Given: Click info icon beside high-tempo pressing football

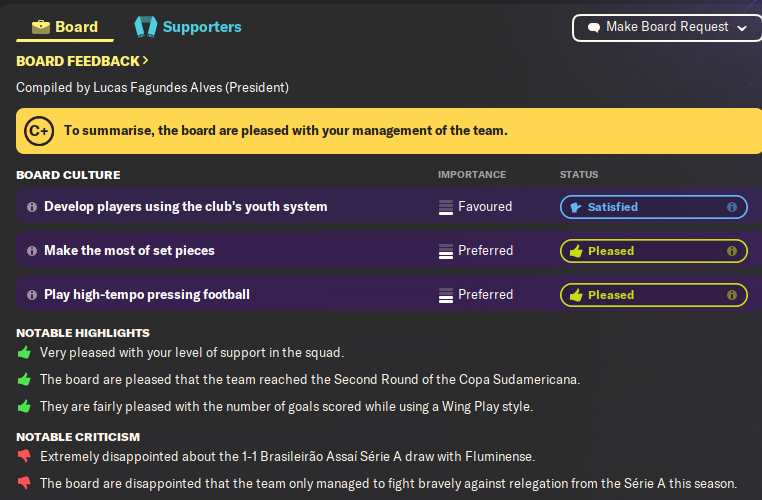Looking at the screenshot, I should click(32, 295).
